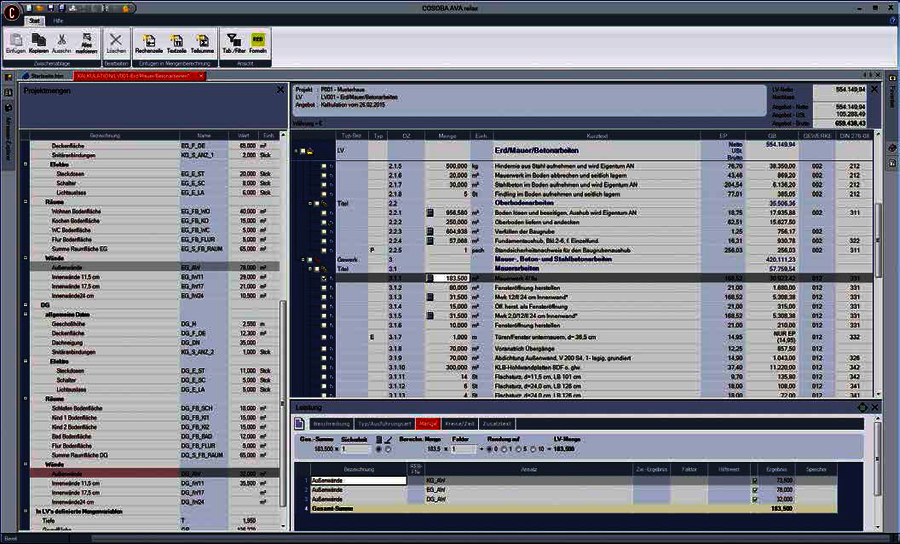Collapse the first Wände group in Projektmengen
The height and width of the screenshot is (544, 900).
click(x=25, y=258)
